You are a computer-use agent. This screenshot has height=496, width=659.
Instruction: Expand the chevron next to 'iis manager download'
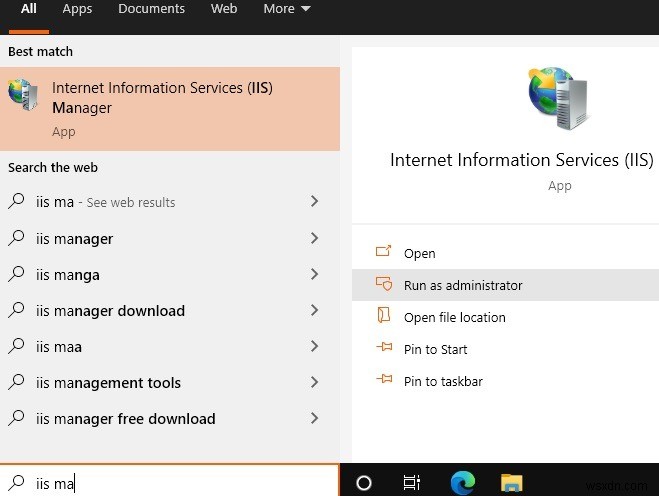click(314, 311)
